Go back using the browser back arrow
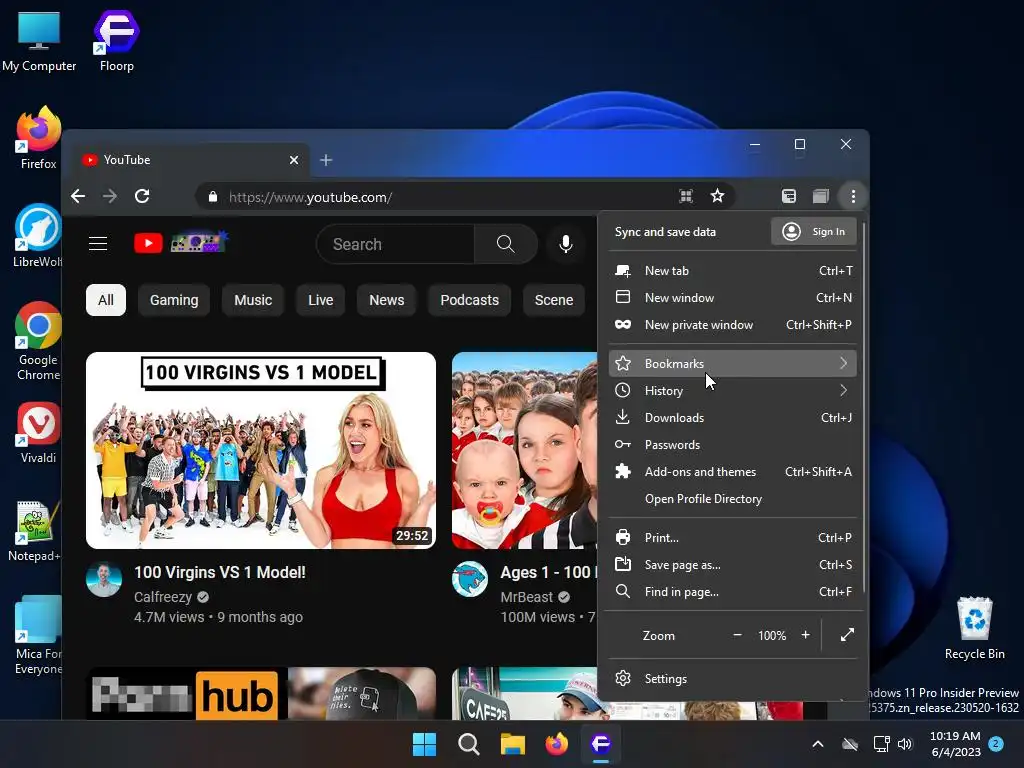This screenshot has width=1024, height=768. [x=78, y=197]
